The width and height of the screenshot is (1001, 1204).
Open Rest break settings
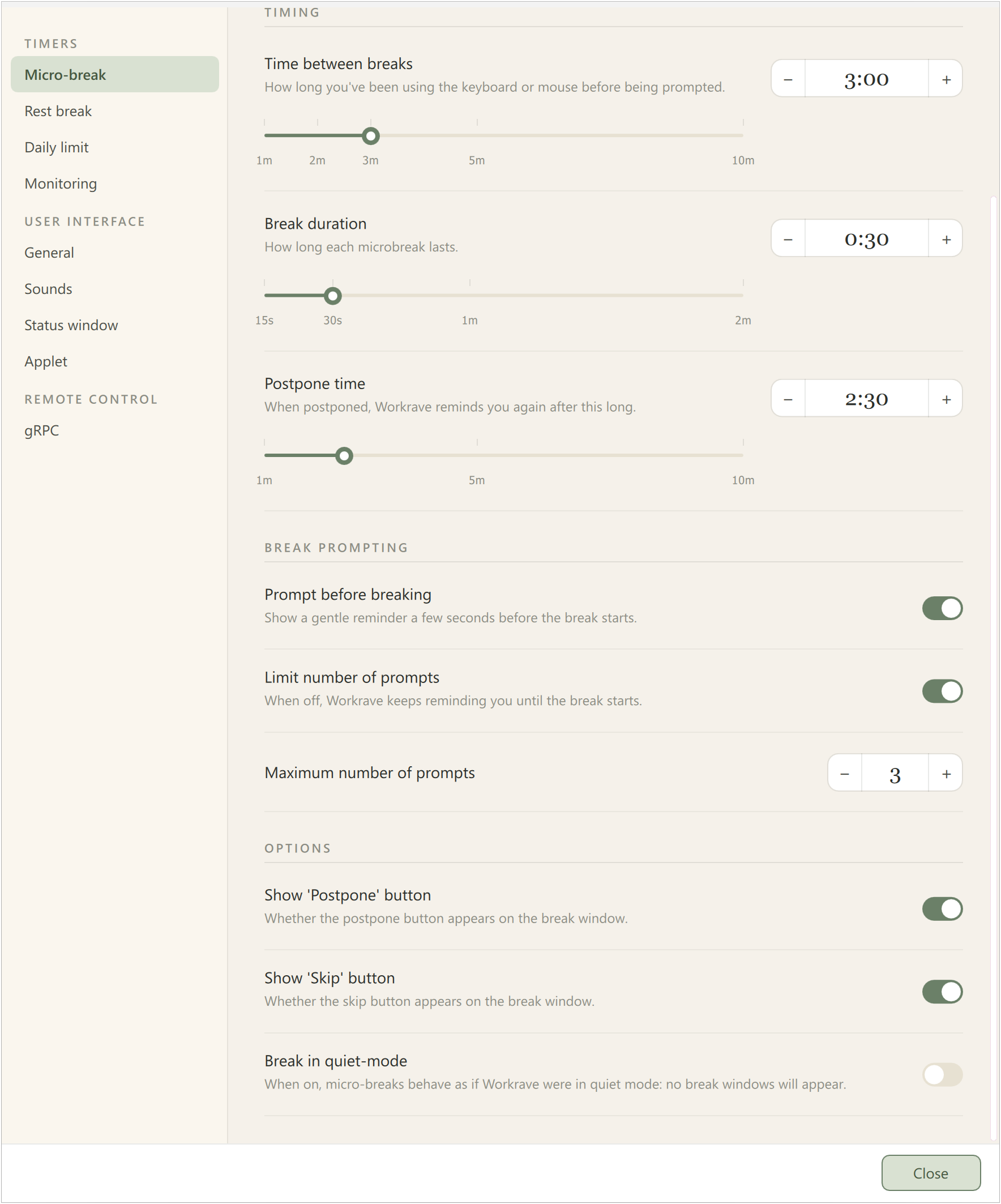[115, 111]
